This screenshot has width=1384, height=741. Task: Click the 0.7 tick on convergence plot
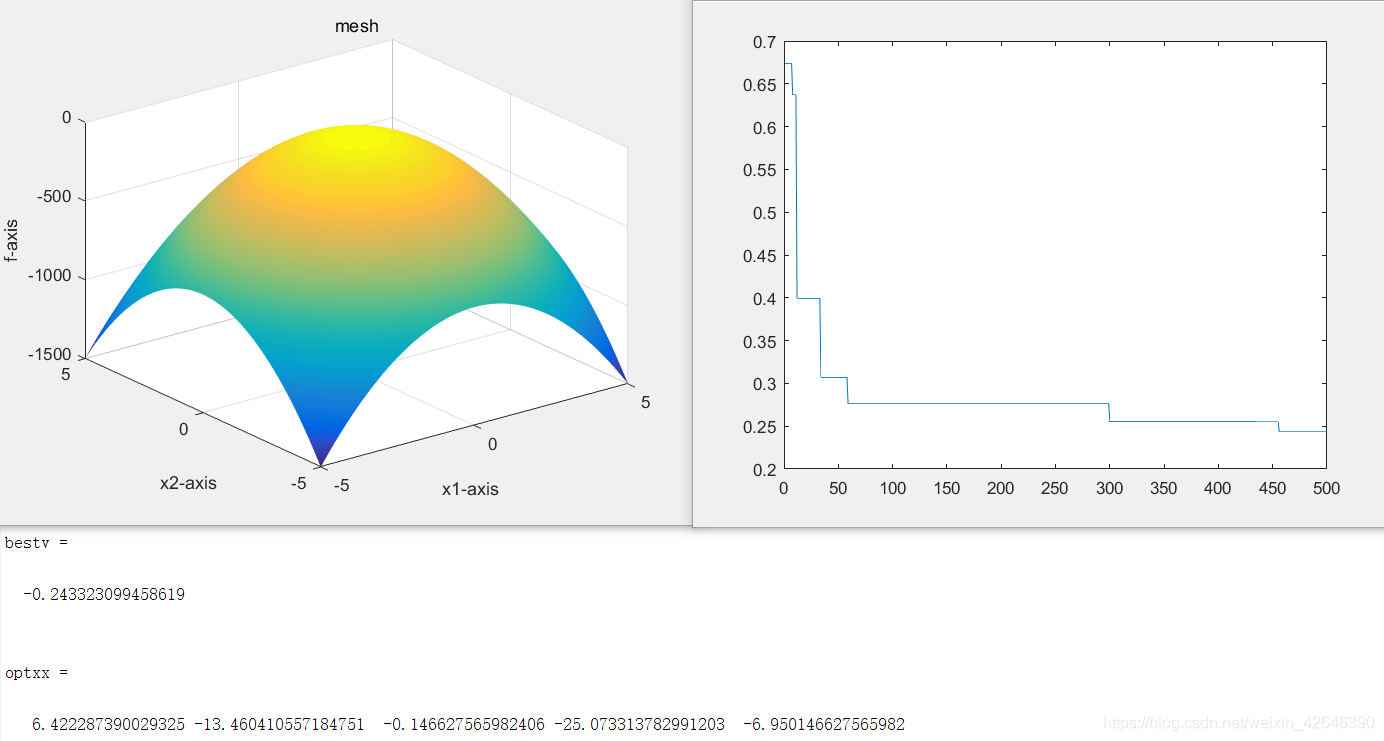coord(765,42)
